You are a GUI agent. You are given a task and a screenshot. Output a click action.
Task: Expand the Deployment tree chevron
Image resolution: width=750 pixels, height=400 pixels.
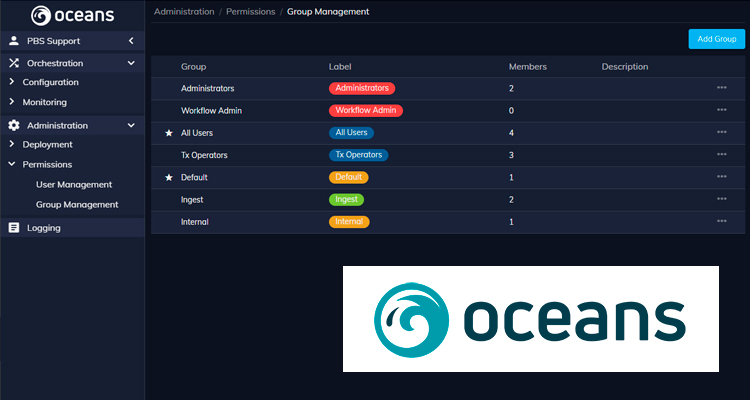12,144
